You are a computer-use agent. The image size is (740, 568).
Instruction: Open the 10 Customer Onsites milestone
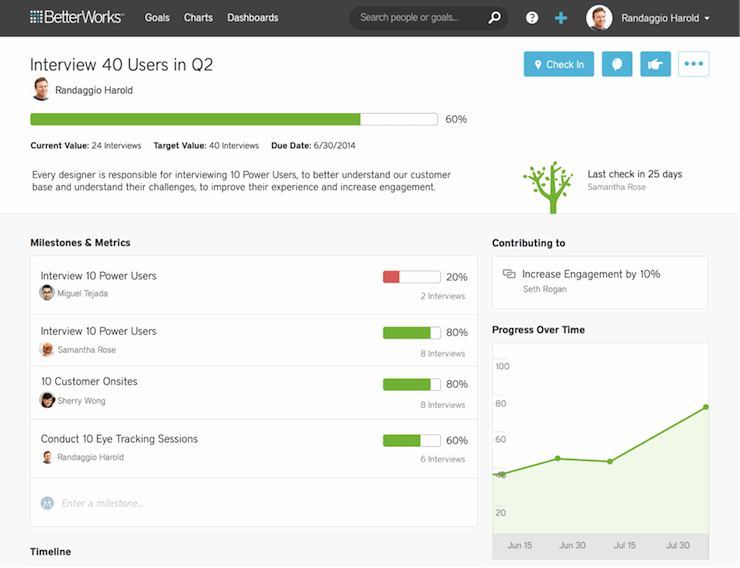point(89,381)
